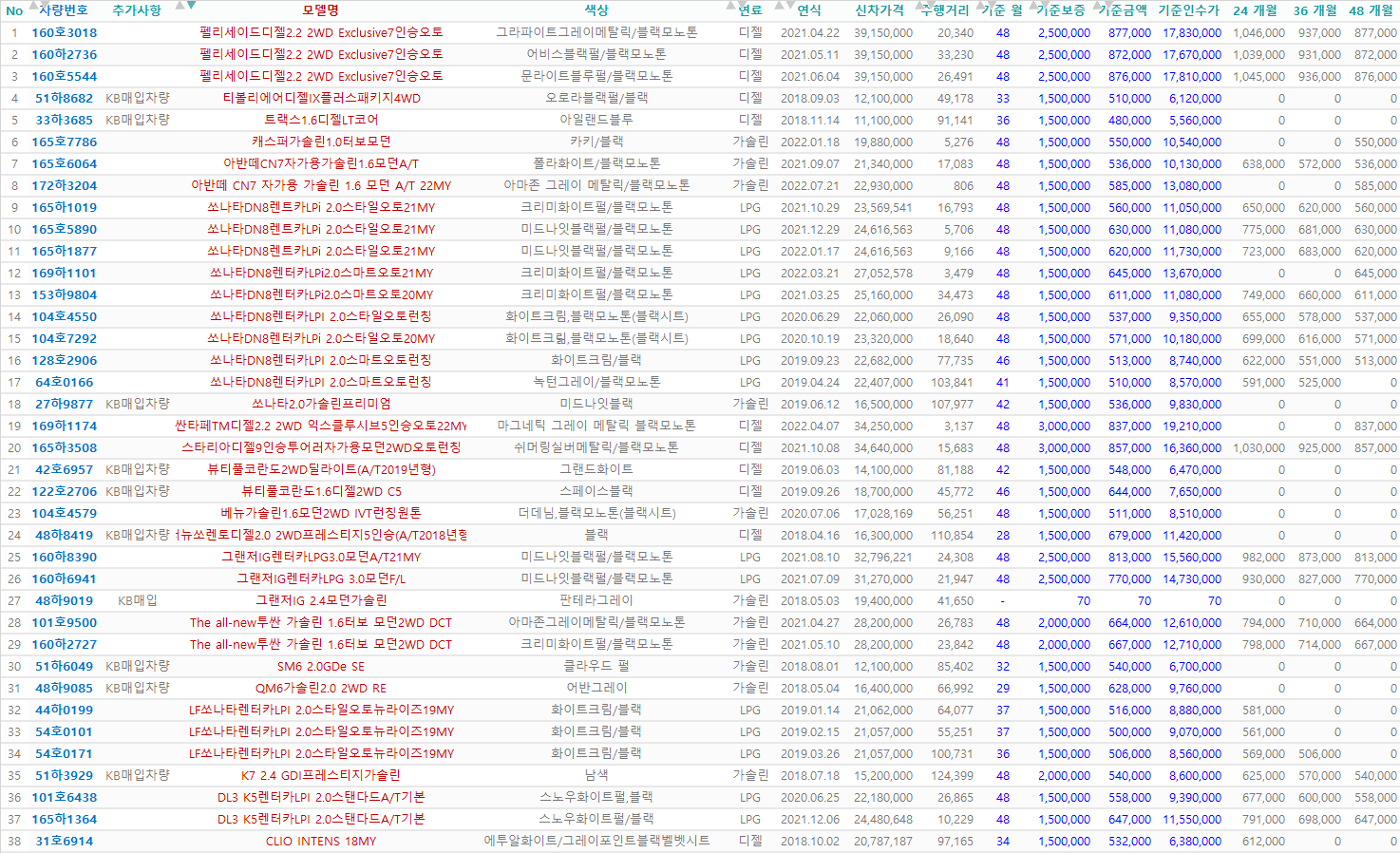Open vehicle number 33하3685

(65, 120)
